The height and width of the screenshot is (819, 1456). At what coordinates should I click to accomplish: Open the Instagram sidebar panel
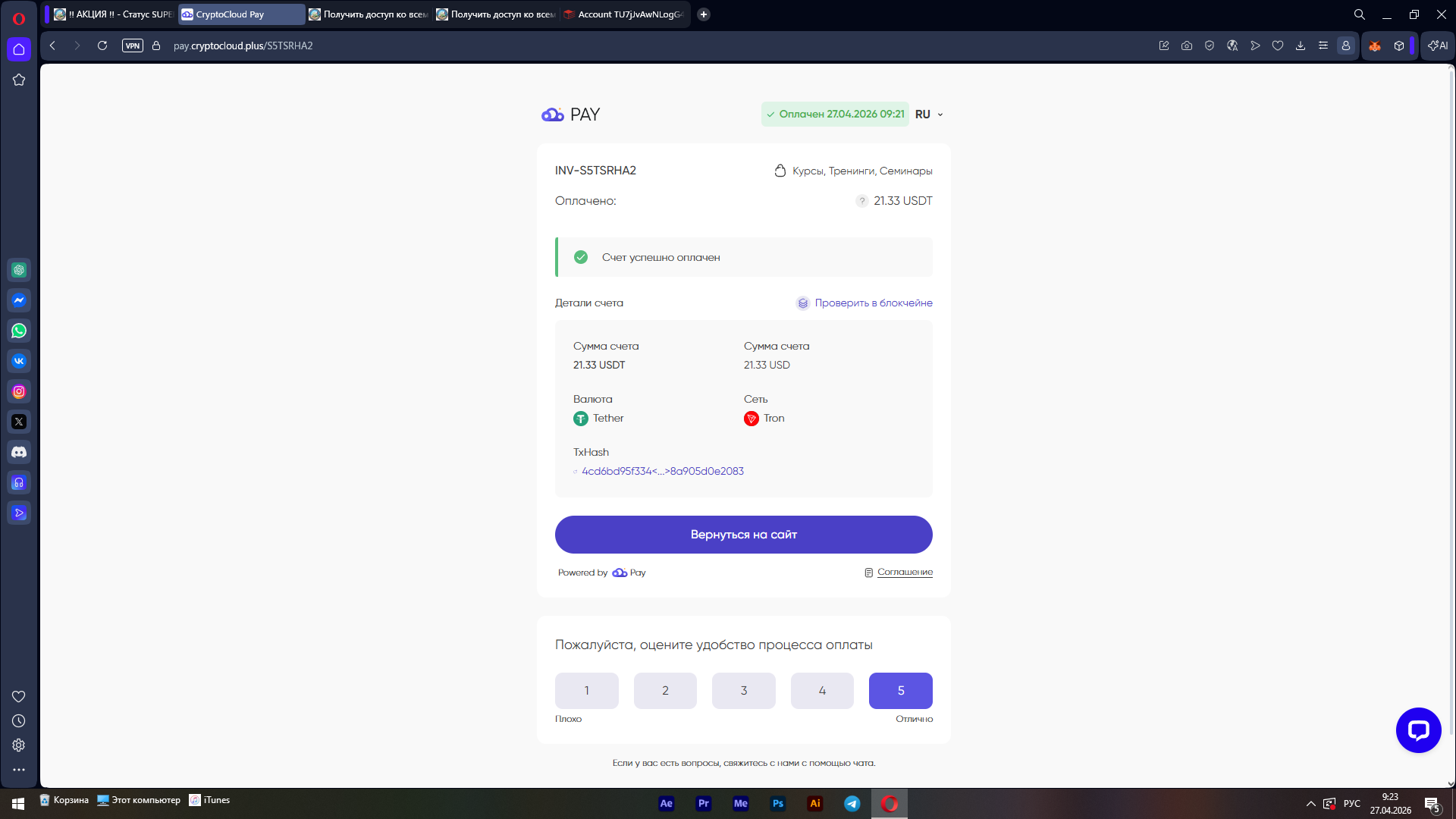coord(19,391)
